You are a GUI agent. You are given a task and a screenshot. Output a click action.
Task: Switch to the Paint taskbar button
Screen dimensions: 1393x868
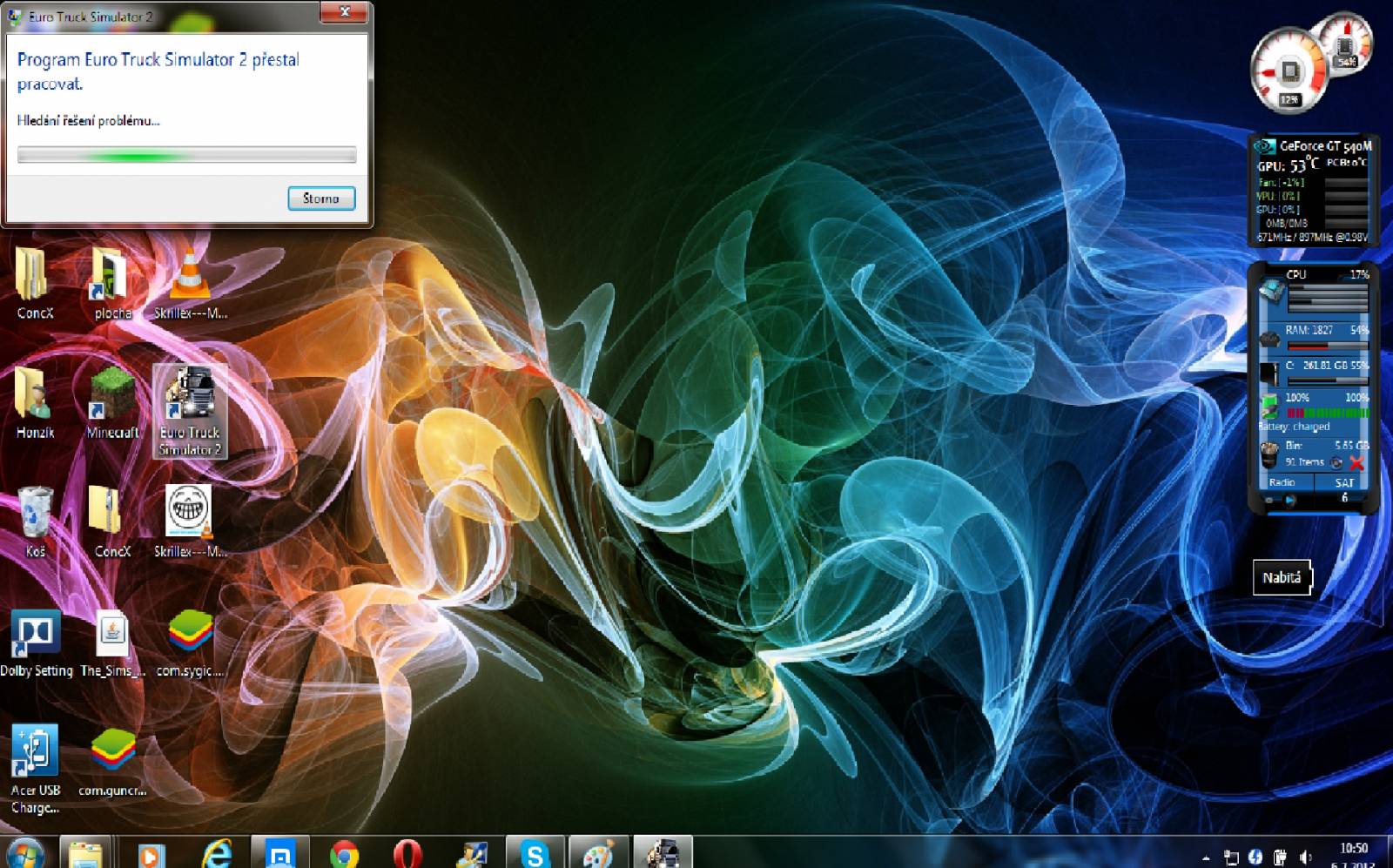pyautogui.click(x=598, y=853)
